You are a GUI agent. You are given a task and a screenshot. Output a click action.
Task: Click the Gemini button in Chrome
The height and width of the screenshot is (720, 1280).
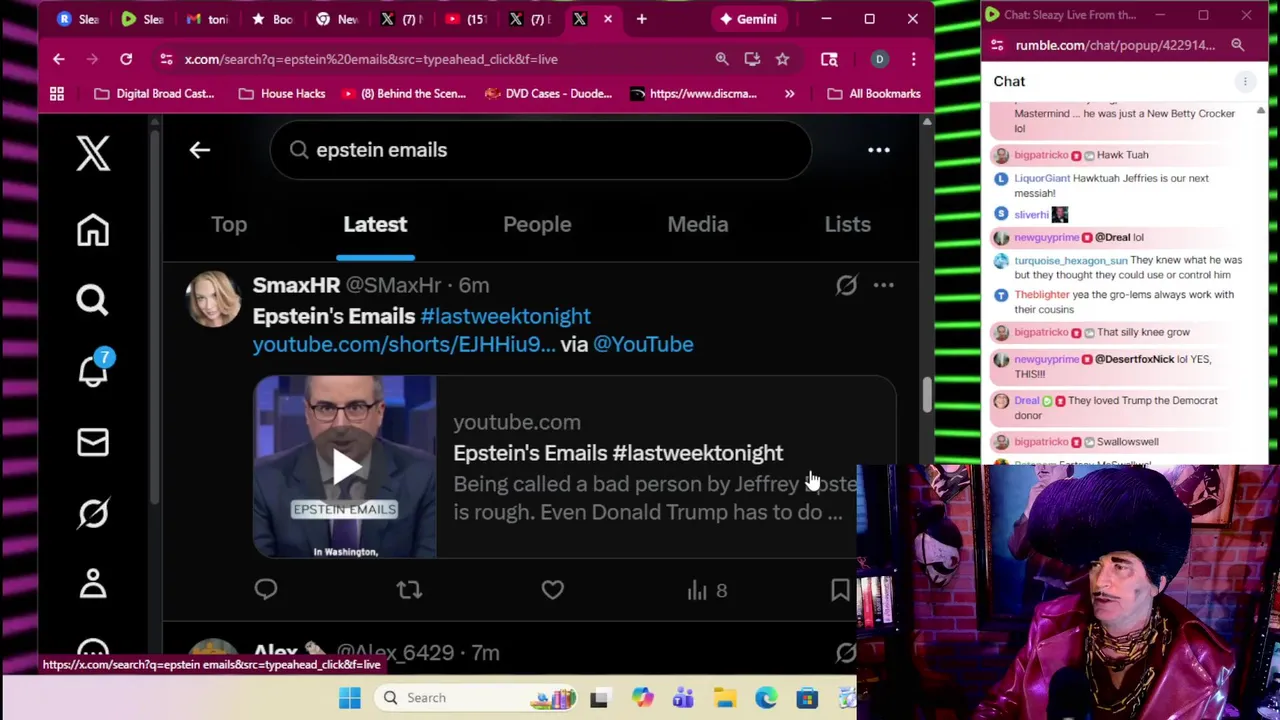(x=748, y=19)
